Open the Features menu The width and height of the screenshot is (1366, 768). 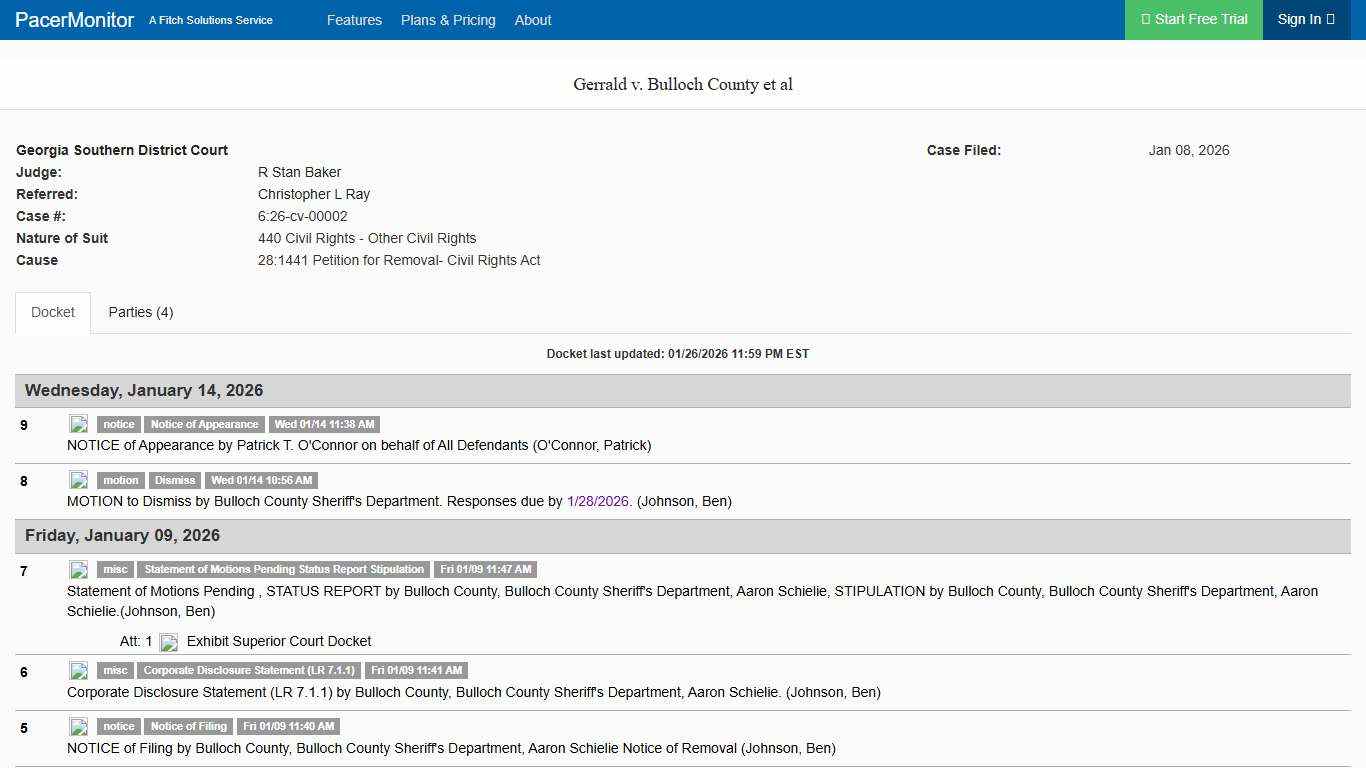[355, 20]
